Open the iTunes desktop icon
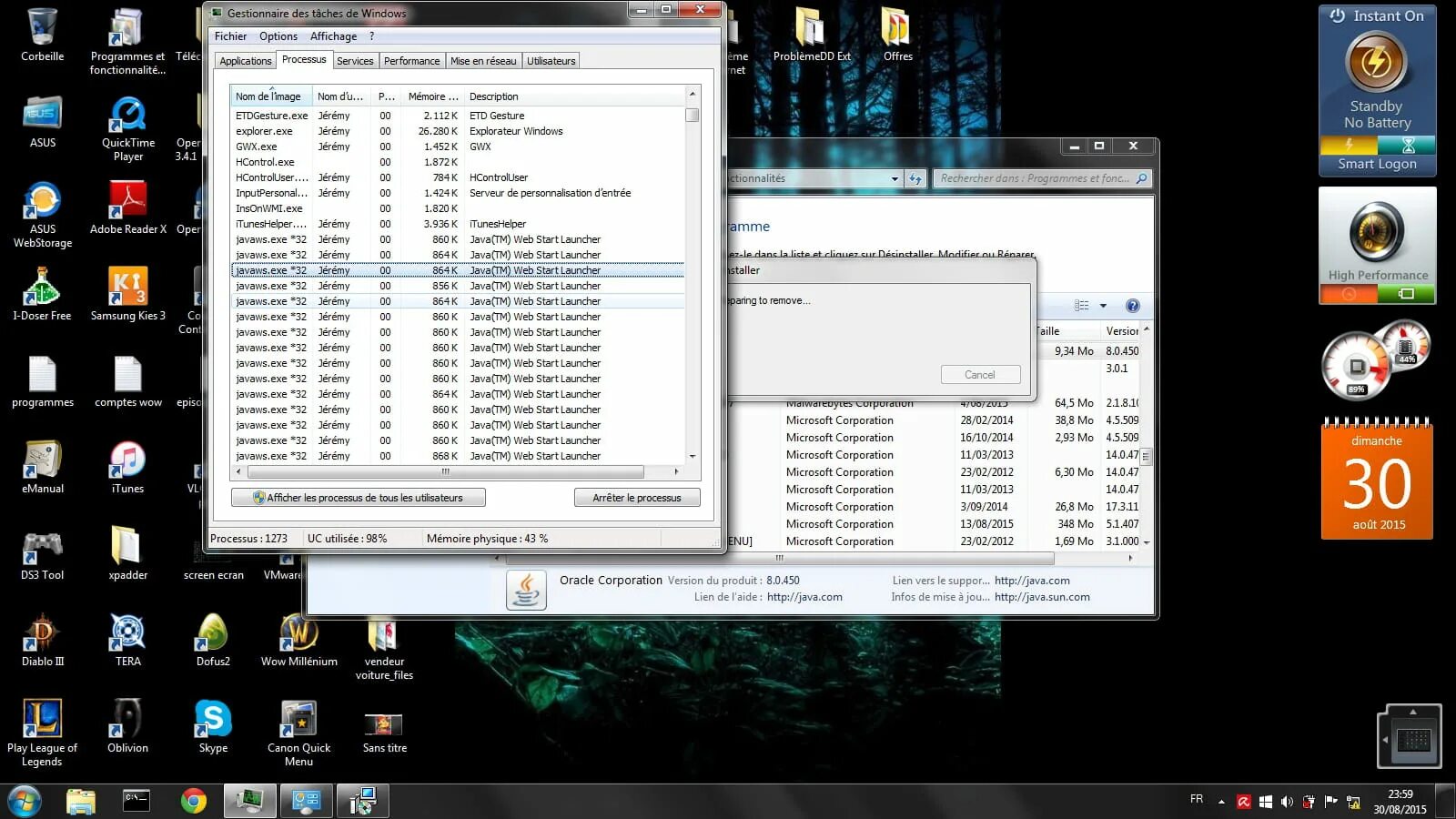The image size is (1456, 819). click(128, 467)
